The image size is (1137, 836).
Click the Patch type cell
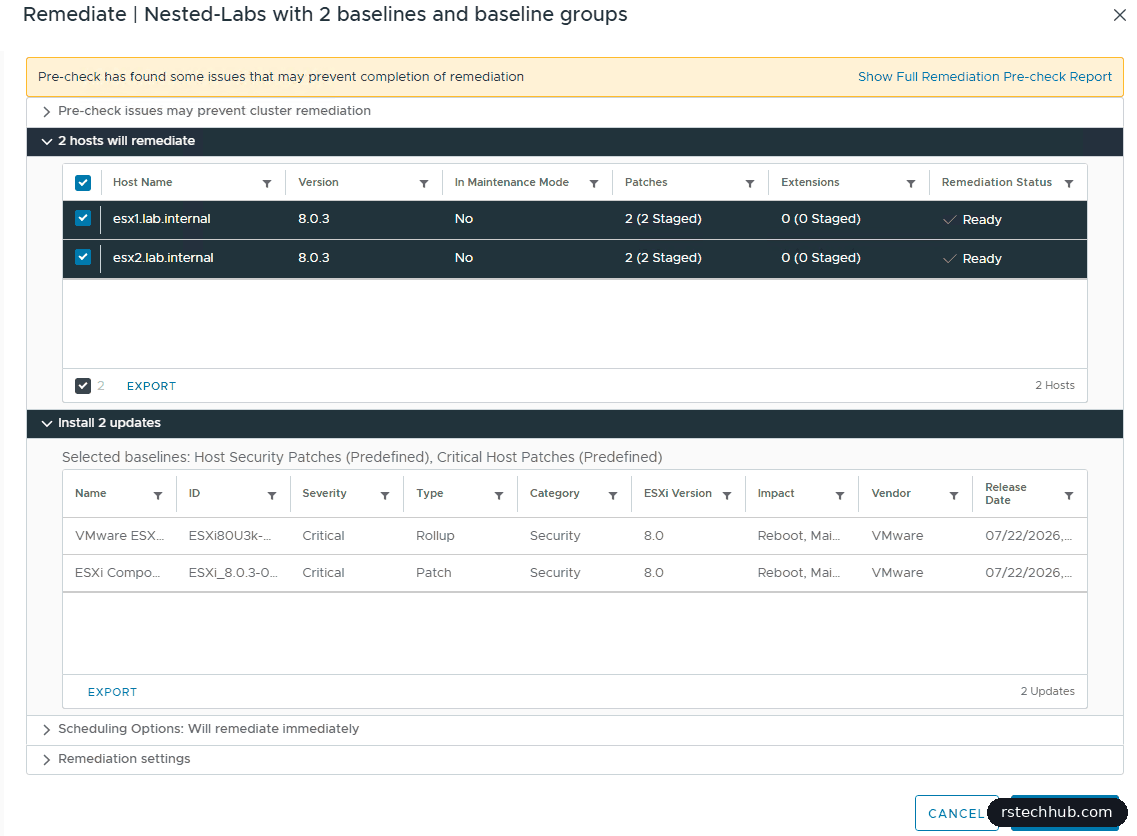[434, 573]
